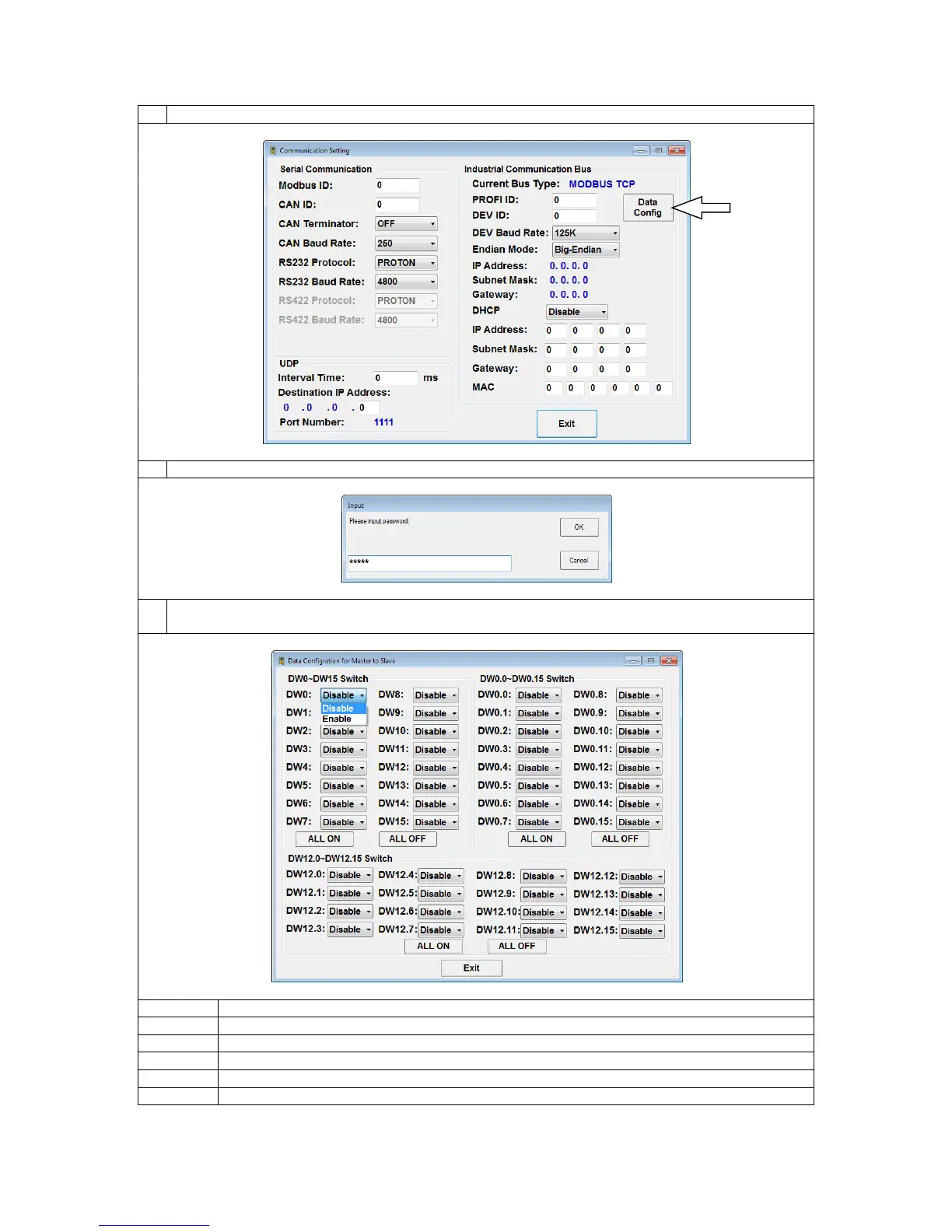
Task: Expand the RS232 Baud Rate dropdown
Action: (406, 282)
